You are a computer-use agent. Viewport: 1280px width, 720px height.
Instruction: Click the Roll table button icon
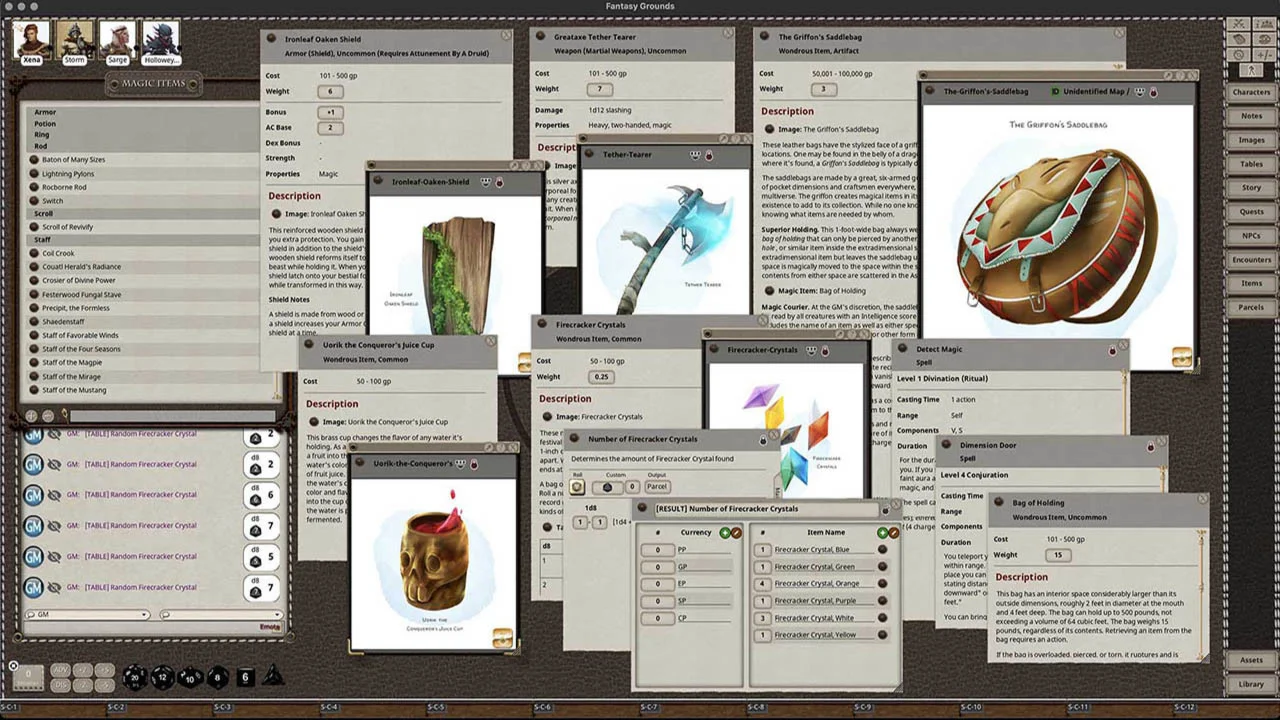tap(577, 487)
